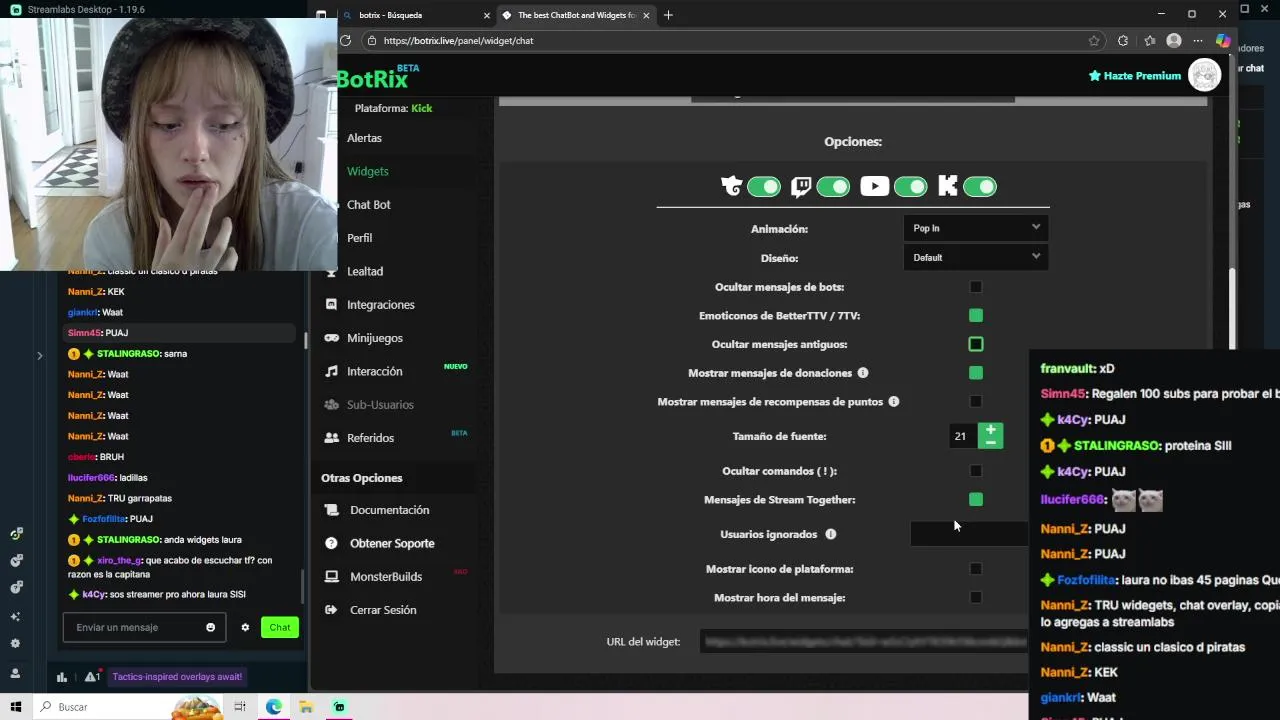Check Mostrar mensajes de recompensas de puntos

976,402
